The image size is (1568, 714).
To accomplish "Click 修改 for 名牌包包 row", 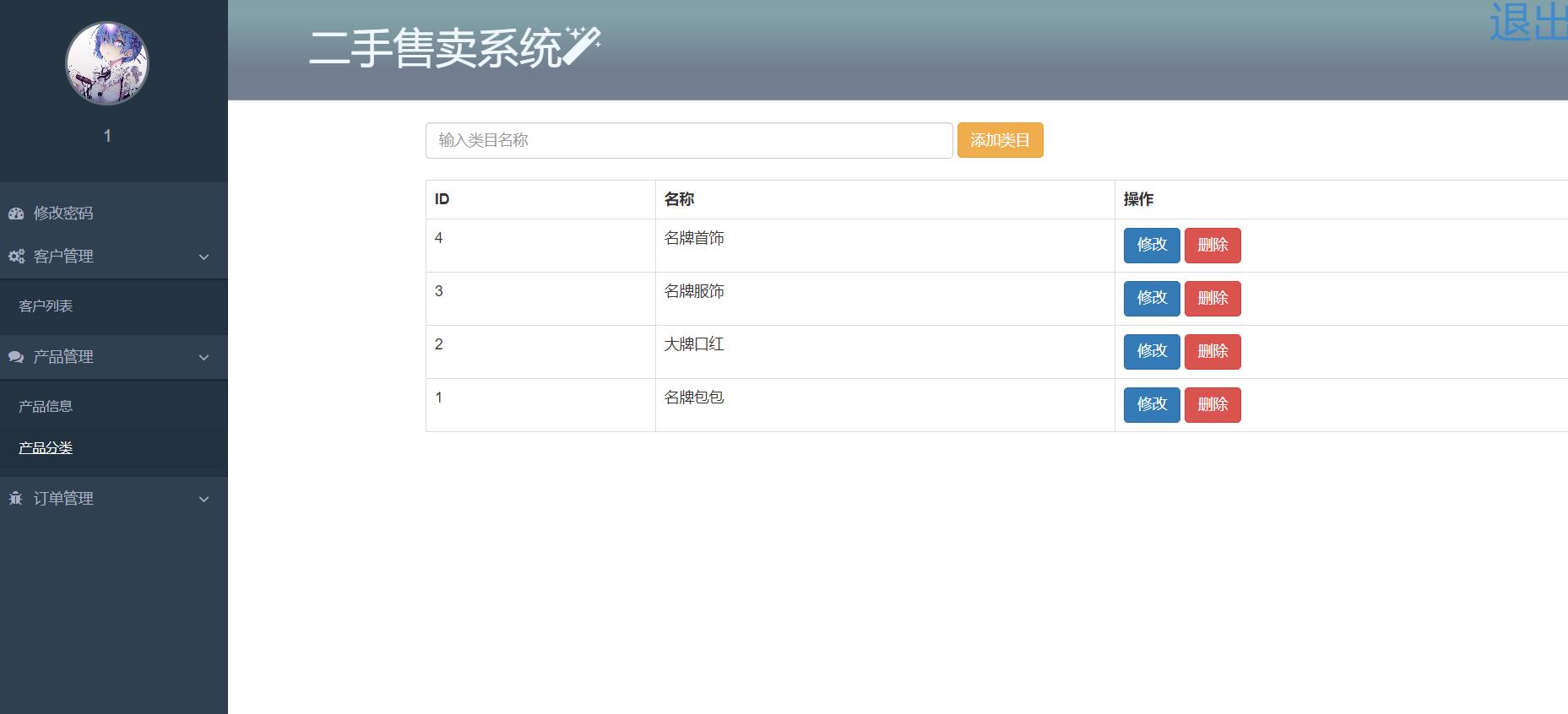I will 1152,405.
